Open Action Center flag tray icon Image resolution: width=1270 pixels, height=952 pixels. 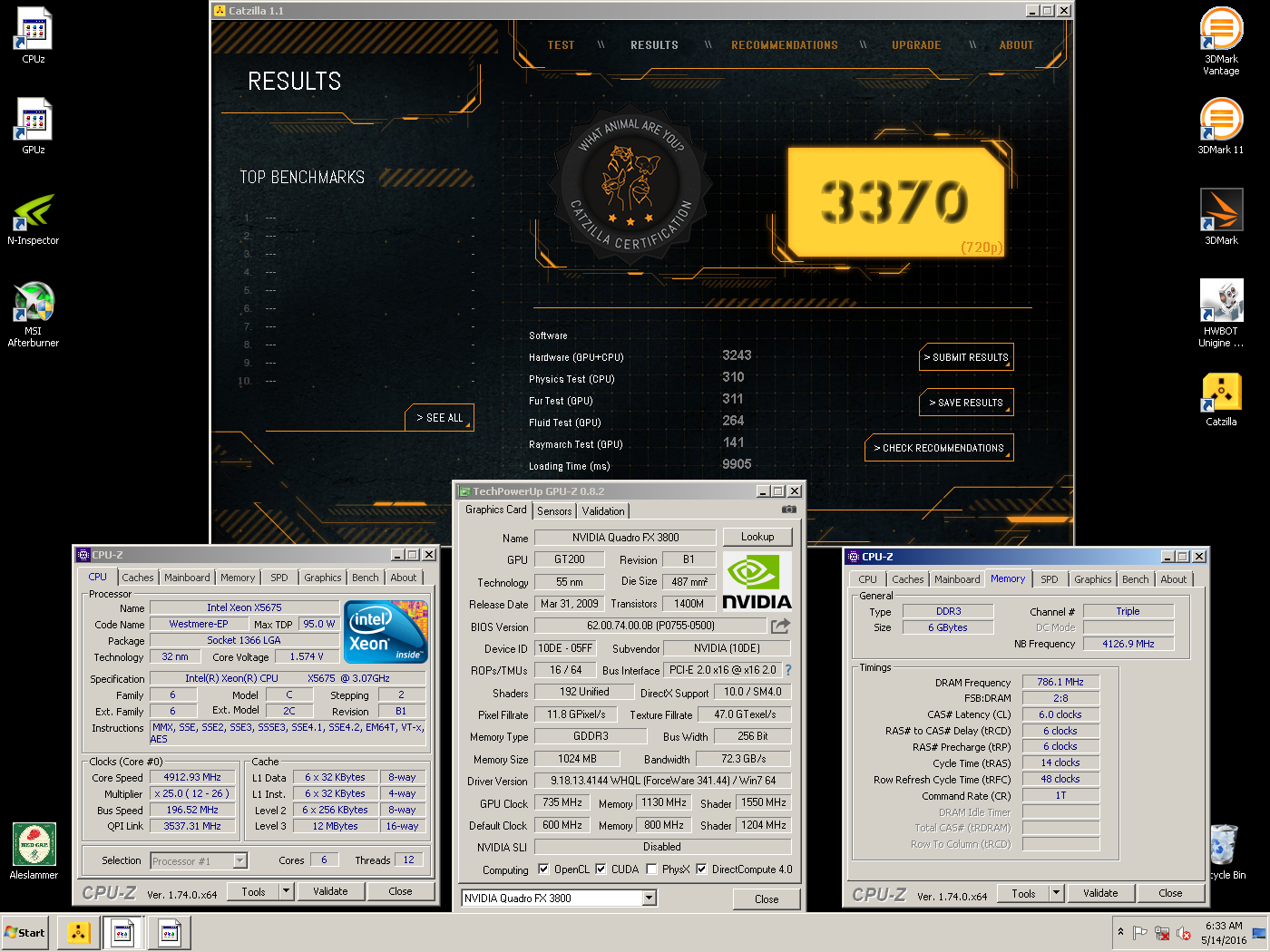tap(1140, 933)
